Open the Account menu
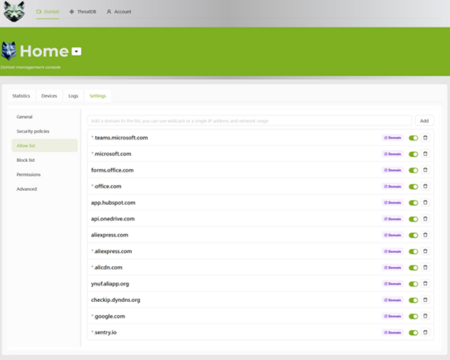Screen dimensions: 450x360 (119, 12)
